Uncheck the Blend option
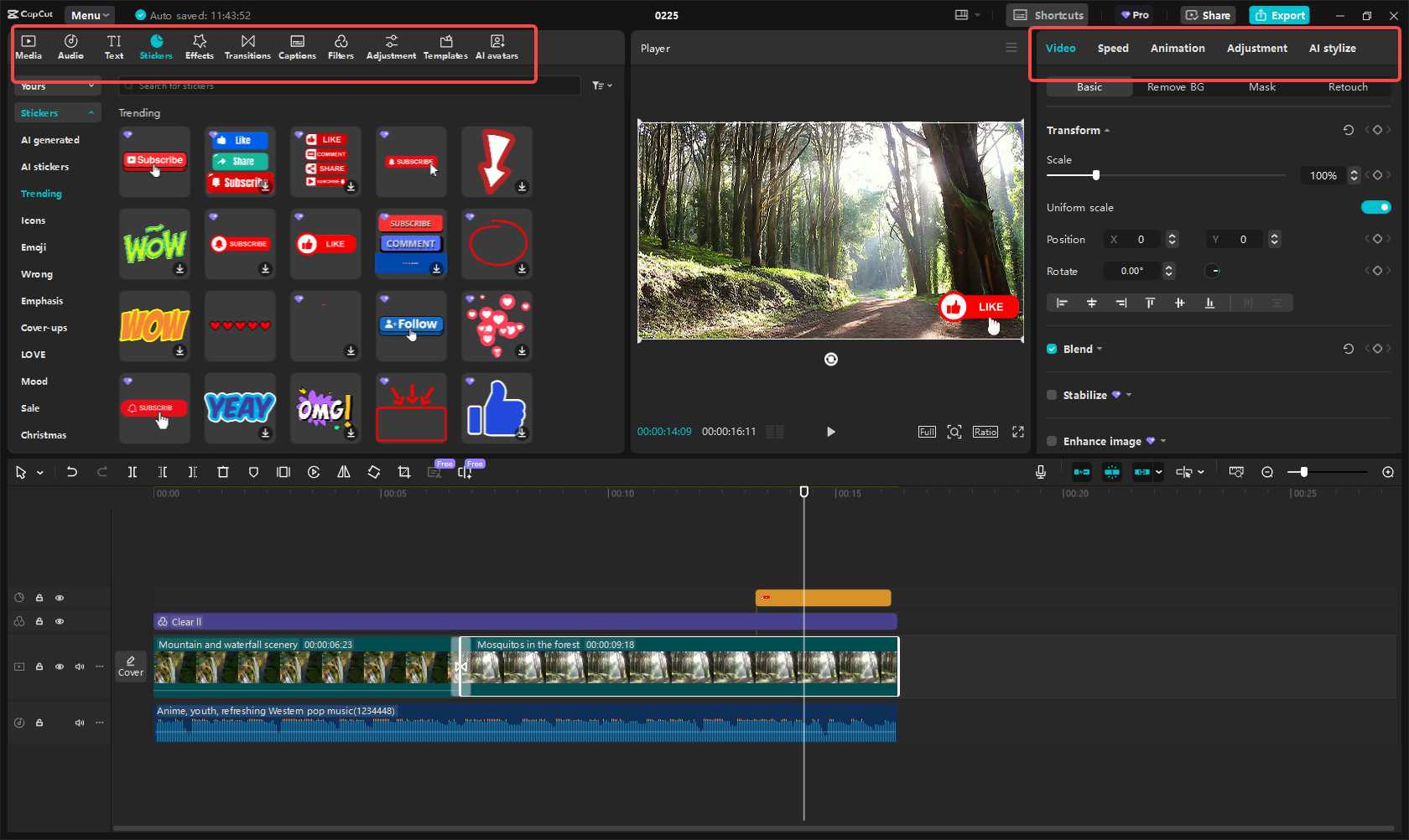 pos(1051,349)
